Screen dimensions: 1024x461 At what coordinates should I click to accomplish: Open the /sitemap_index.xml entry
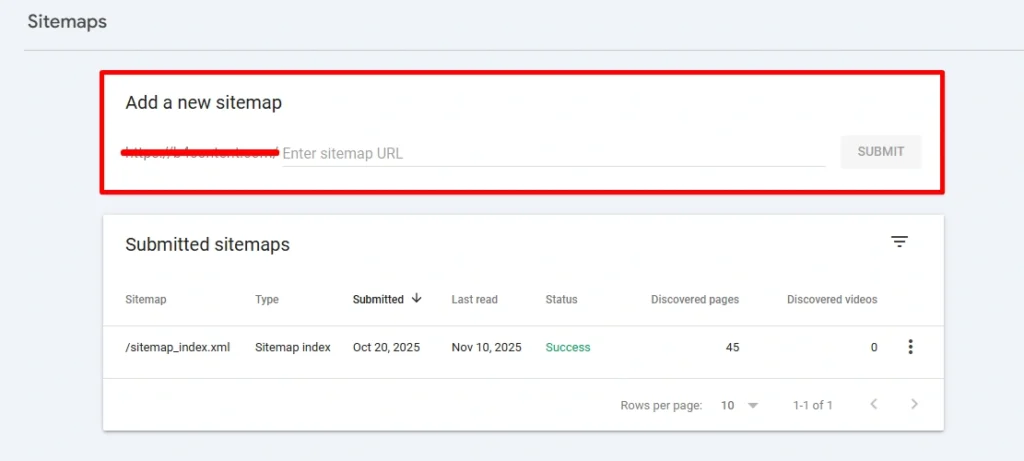[178, 348]
